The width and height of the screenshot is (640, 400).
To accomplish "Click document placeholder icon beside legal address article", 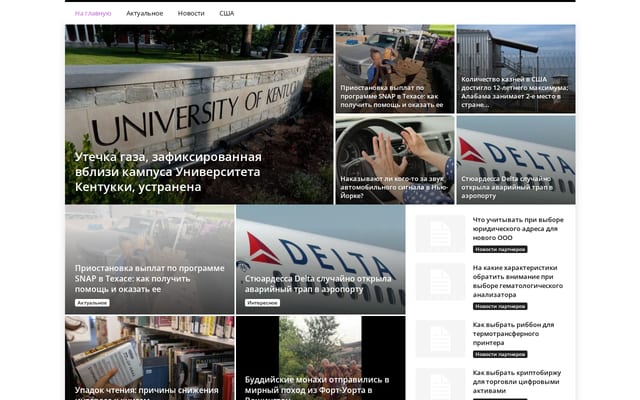I will [x=440, y=233].
